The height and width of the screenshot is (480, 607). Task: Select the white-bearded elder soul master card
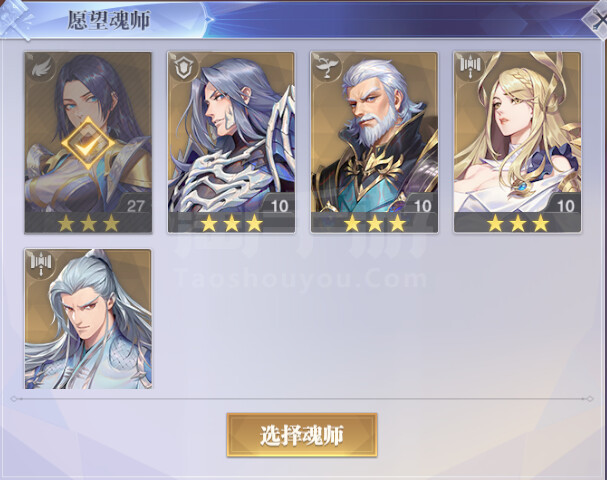pos(374,142)
